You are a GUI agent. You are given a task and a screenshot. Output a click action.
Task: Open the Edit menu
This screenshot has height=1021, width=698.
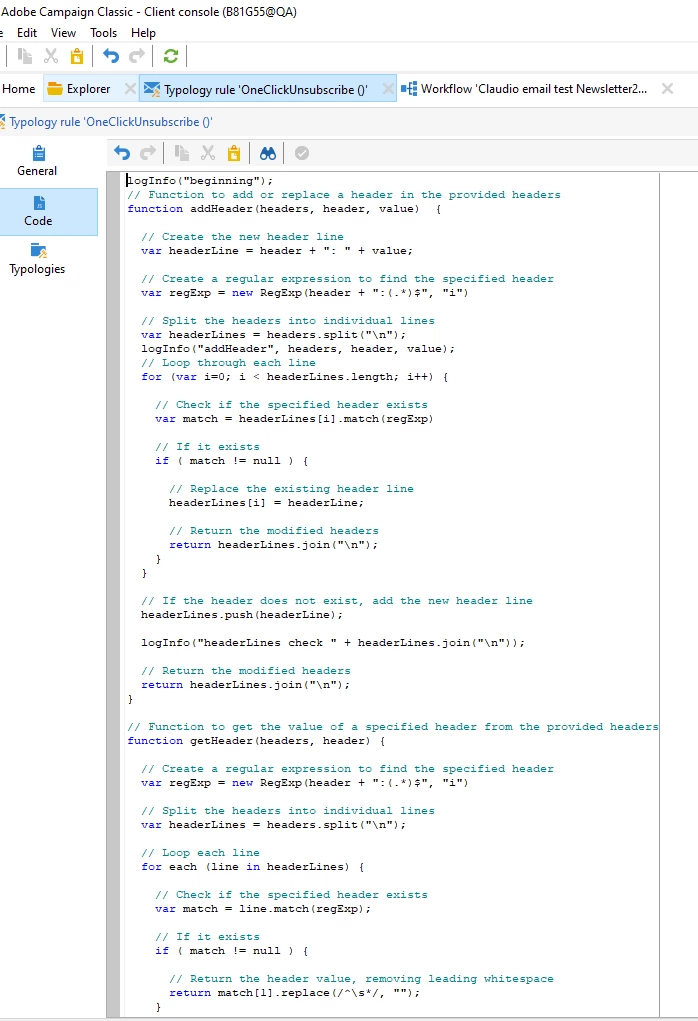27,33
